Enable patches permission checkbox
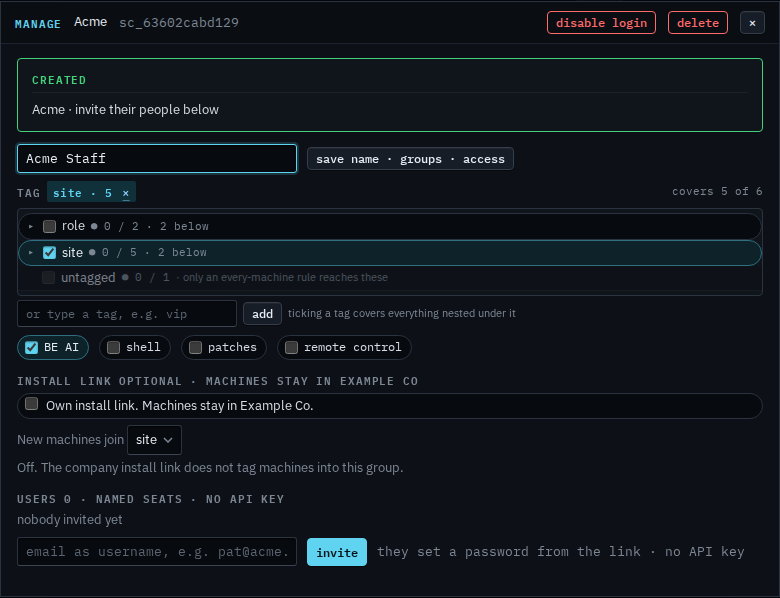 click(195, 347)
